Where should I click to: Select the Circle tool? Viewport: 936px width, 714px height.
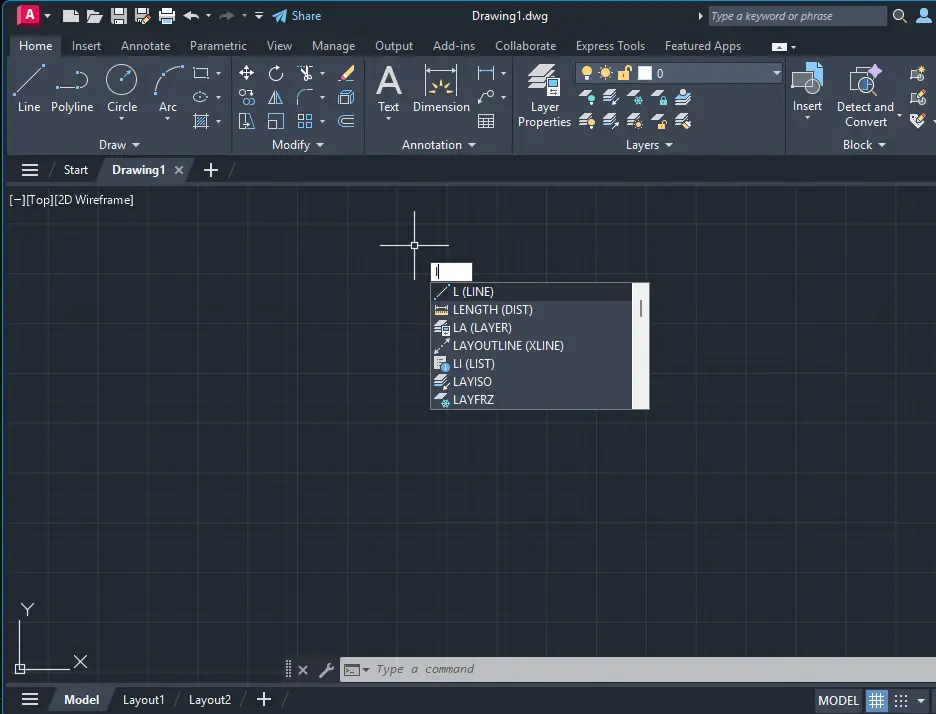pos(122,87)
